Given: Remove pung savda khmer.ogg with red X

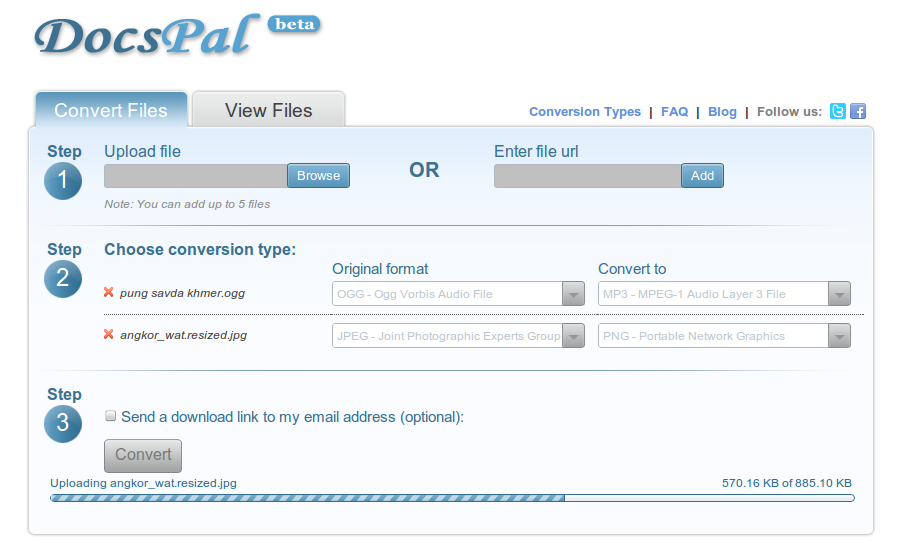Looking at the screenshot, I should (109, 293).
